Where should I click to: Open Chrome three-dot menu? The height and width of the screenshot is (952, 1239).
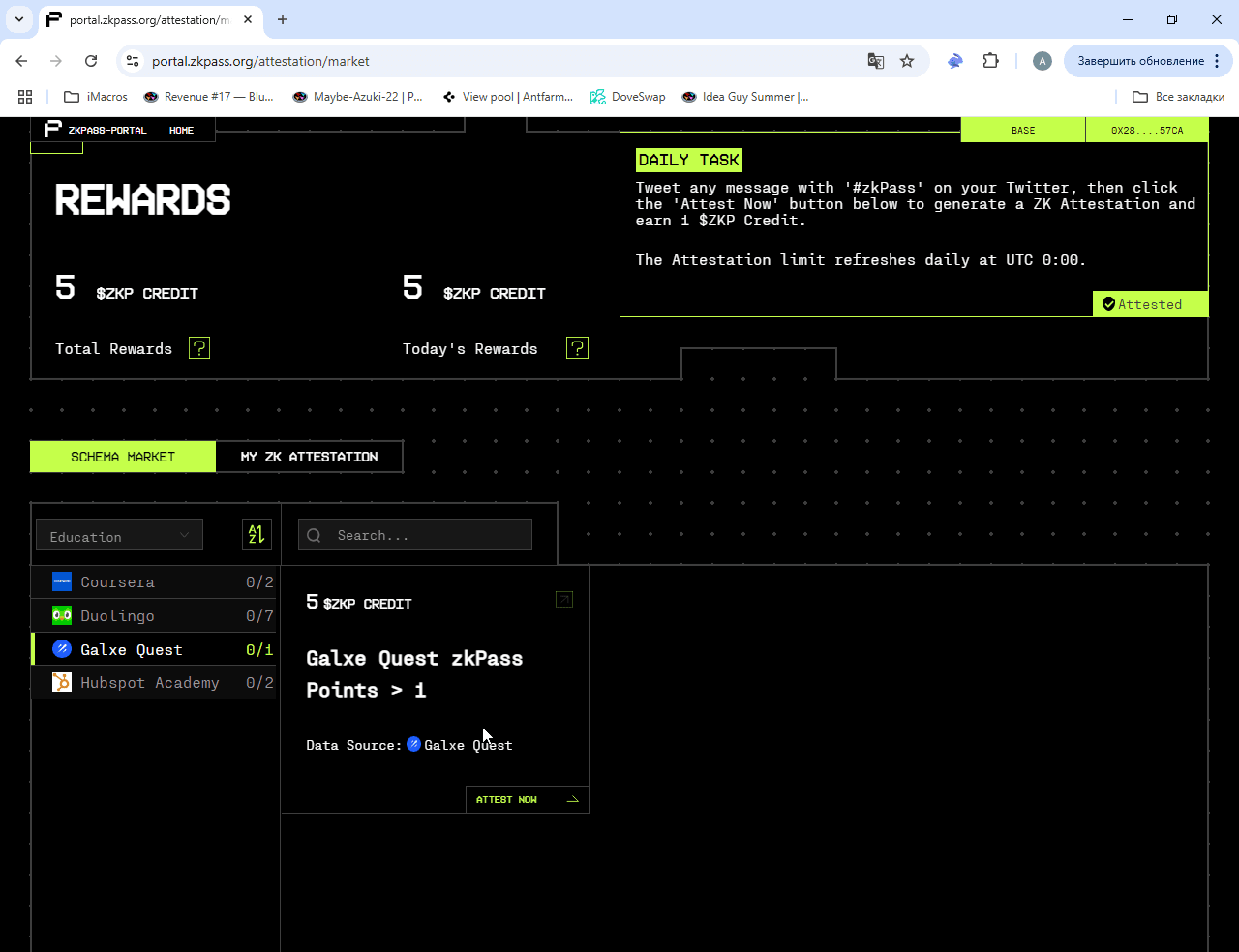pyautogui.click(x=1217, y=61)
